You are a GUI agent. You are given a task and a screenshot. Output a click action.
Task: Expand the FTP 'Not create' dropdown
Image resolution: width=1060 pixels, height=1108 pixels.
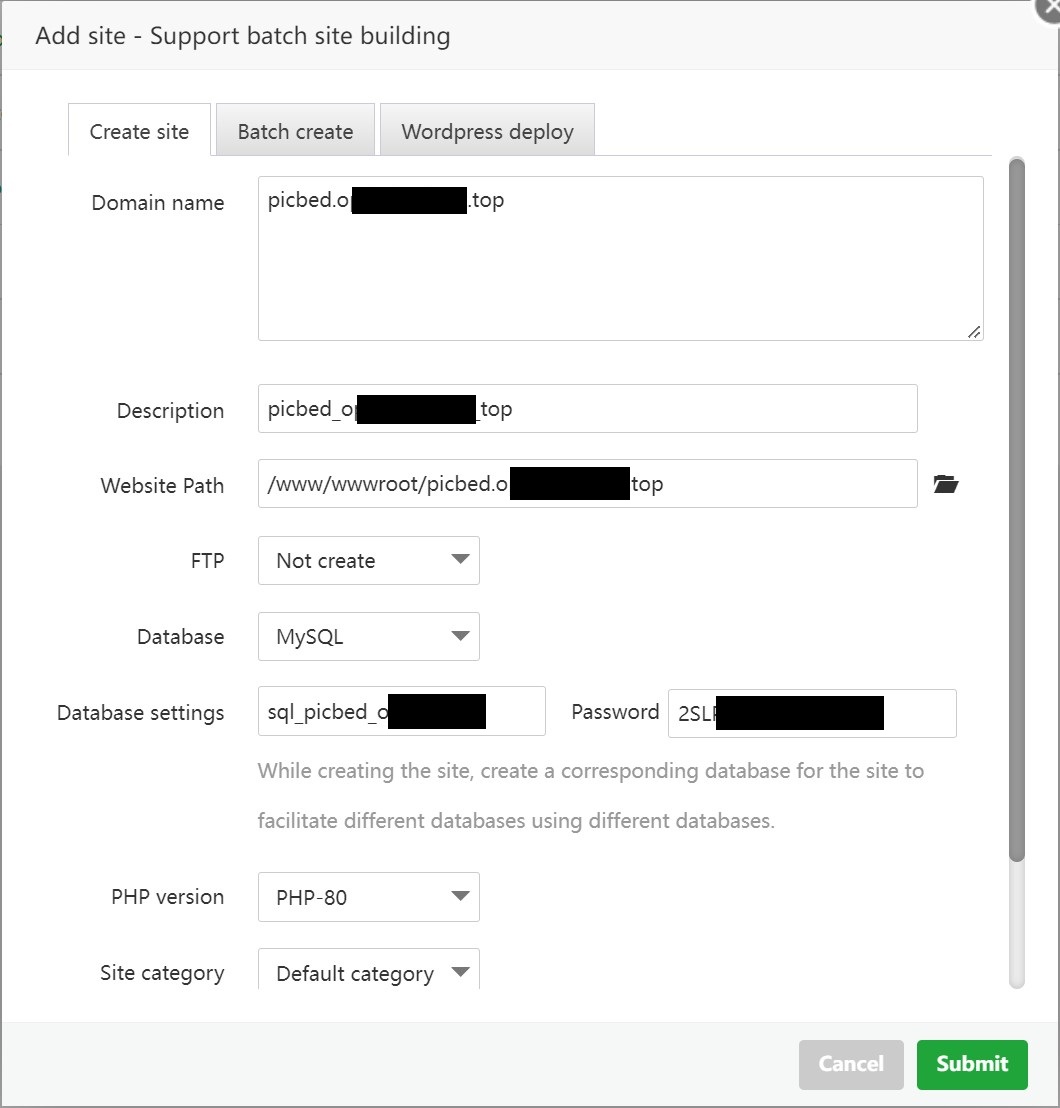point(368,561)
